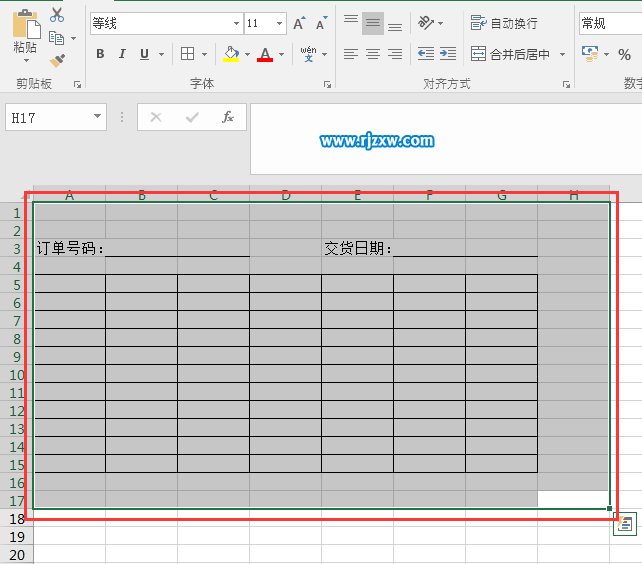Apply cell borders icon
The height and width of the screenshot is (564, 642).
pyautogui.click(x=188, y=54)
